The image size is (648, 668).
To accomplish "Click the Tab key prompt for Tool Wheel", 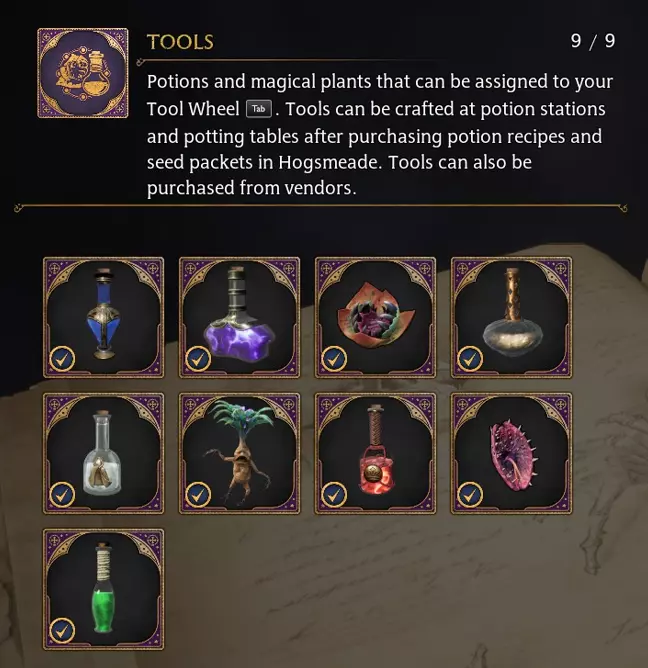I will tap(259, 109).
